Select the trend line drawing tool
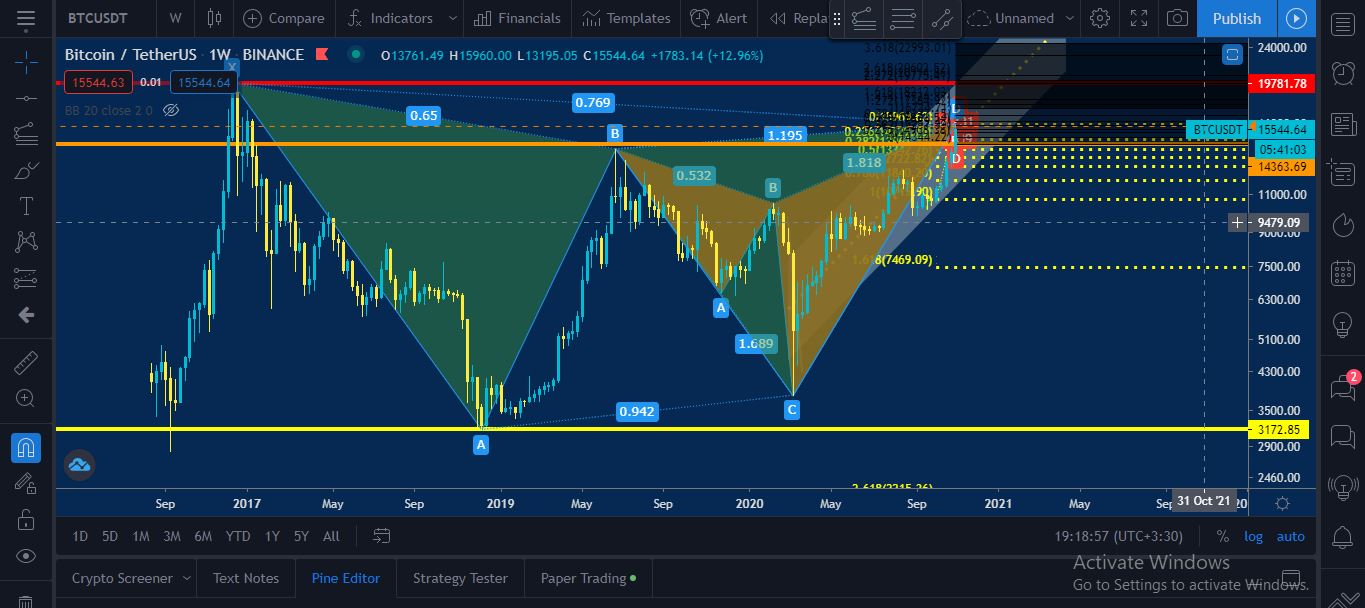 click(26, 98)
